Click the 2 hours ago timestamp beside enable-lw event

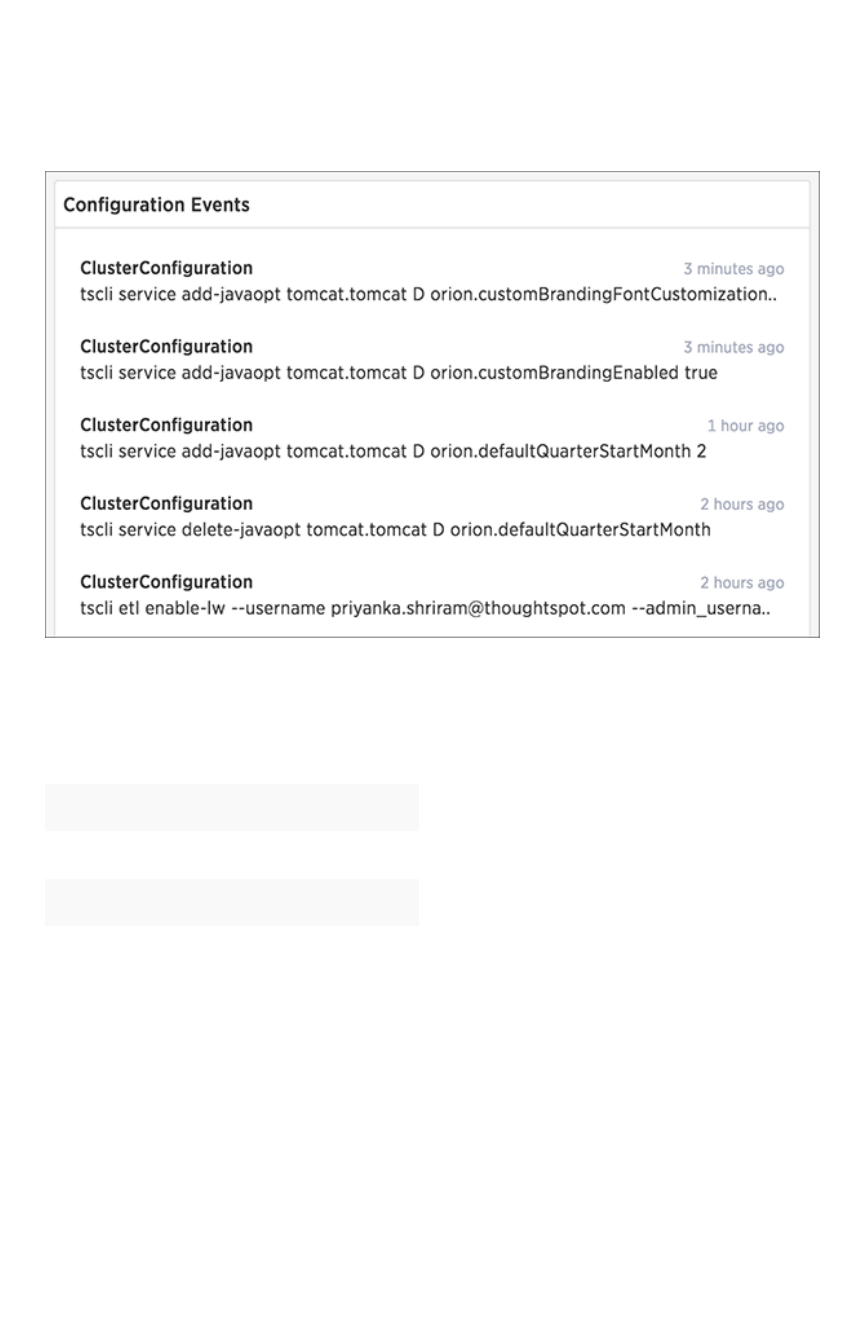click(742, 583)
